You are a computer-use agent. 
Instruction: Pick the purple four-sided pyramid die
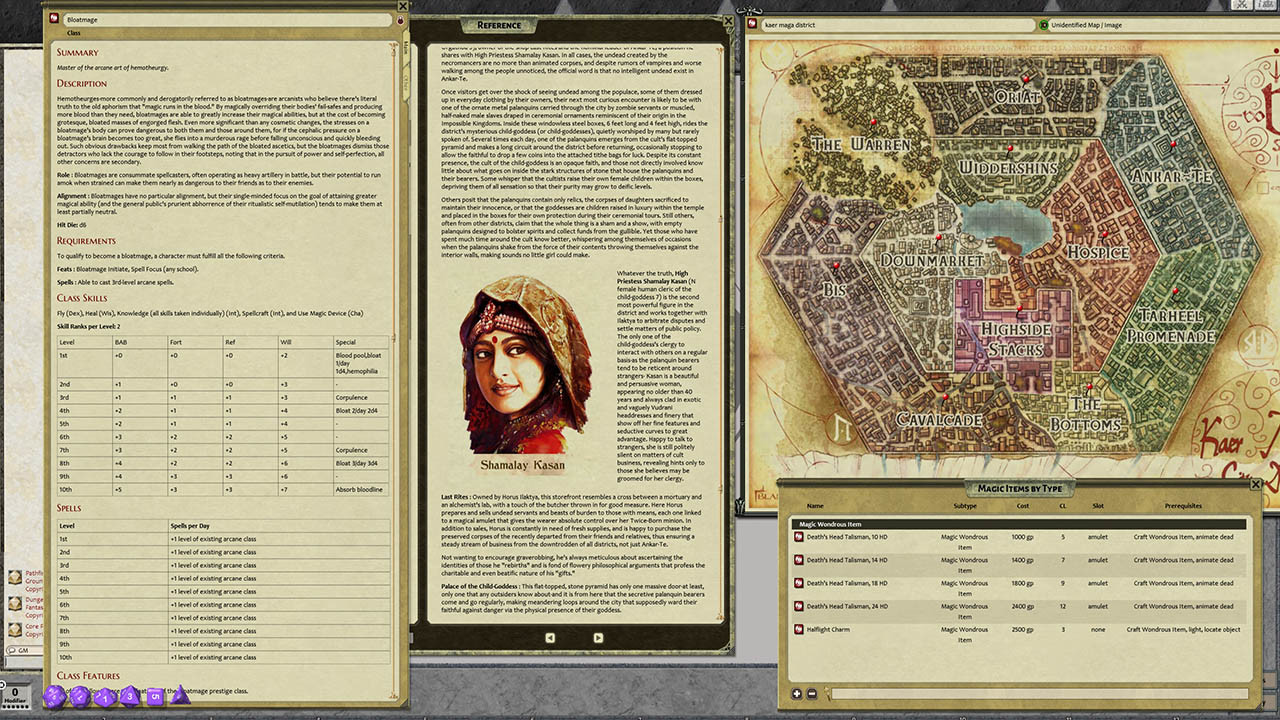pyautogui.click(x=181, y=694)
